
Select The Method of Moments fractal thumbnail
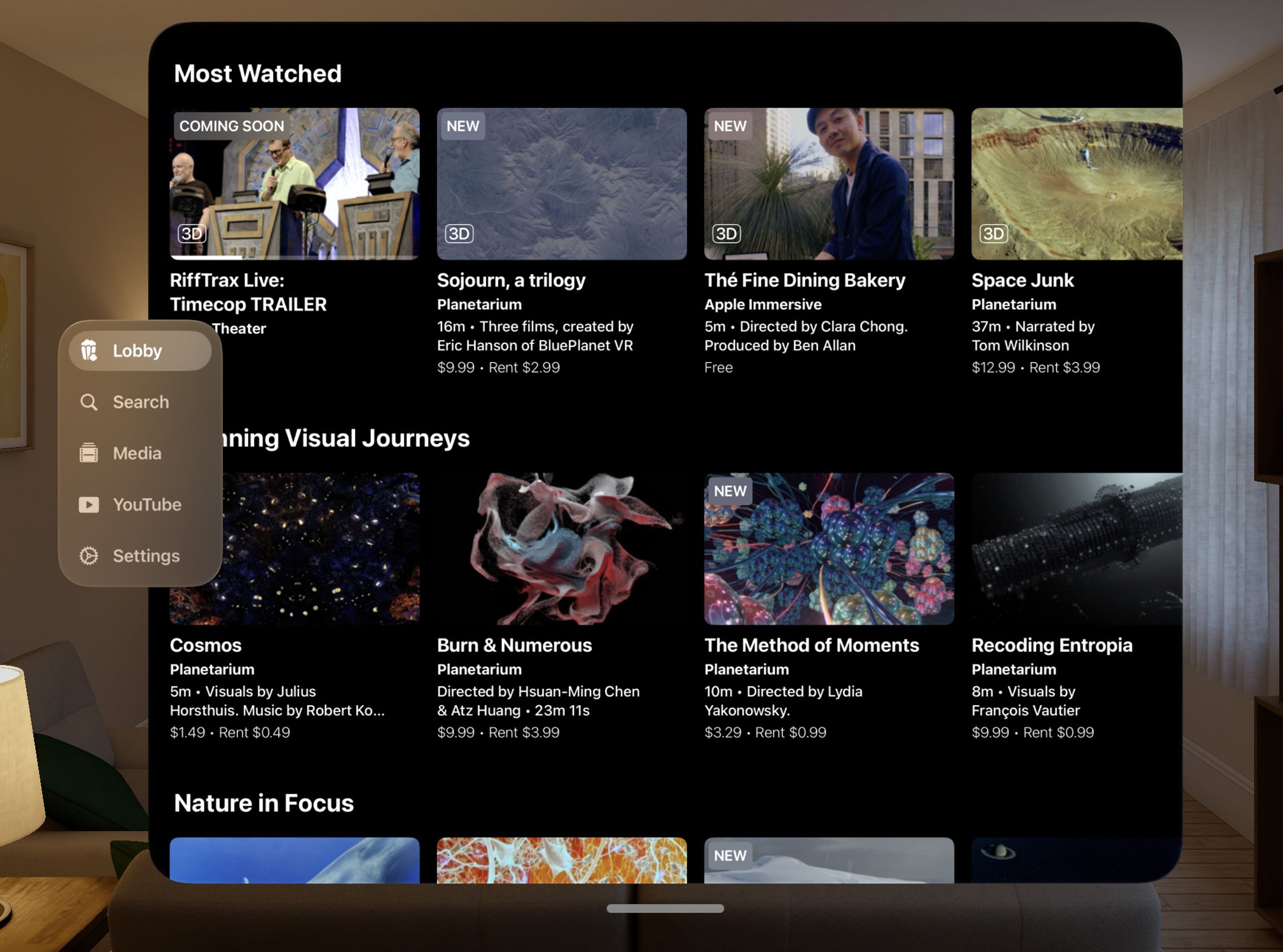[x=829, y=549]
